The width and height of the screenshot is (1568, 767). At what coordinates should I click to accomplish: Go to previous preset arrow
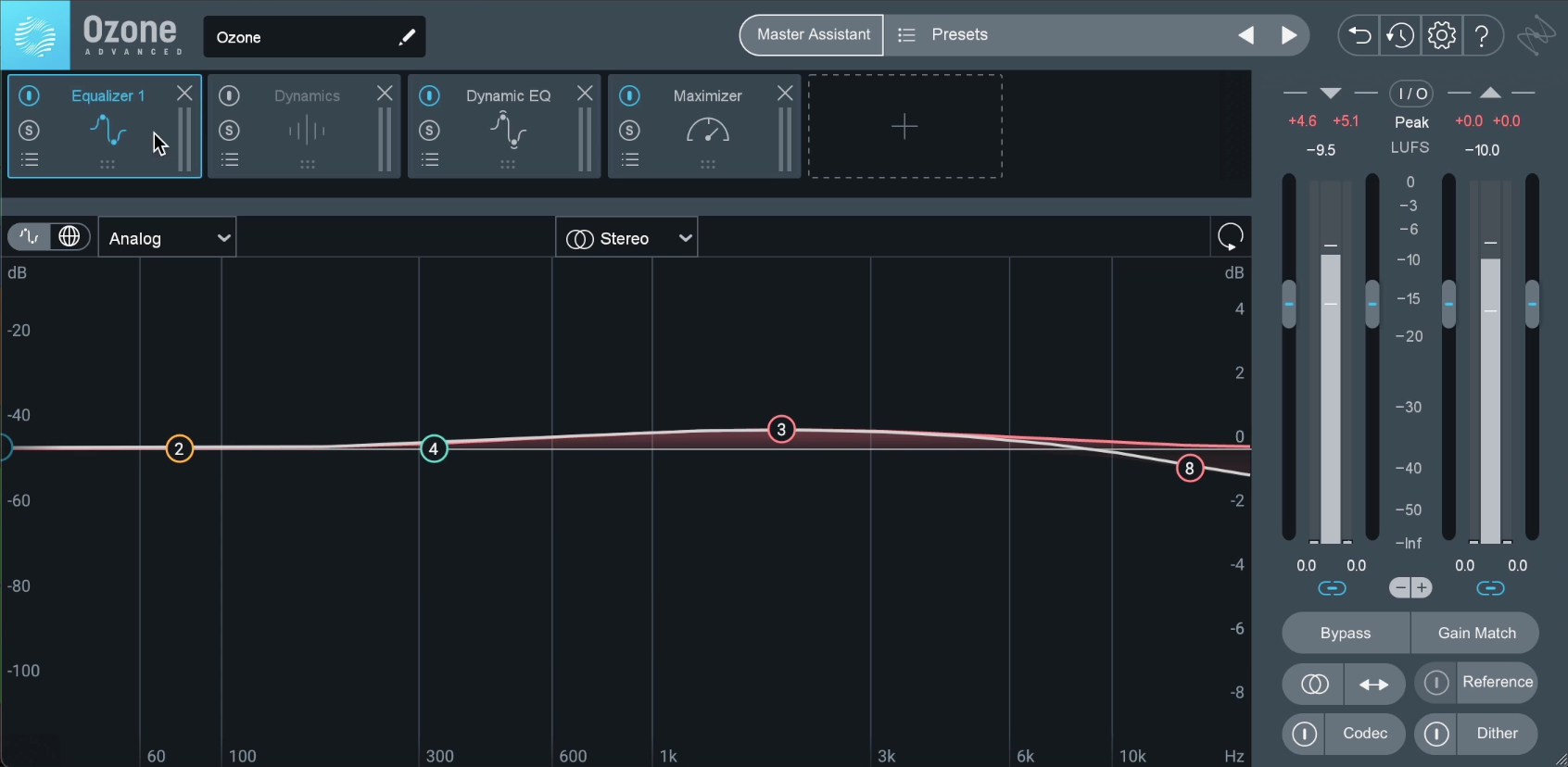(1246, 35)
